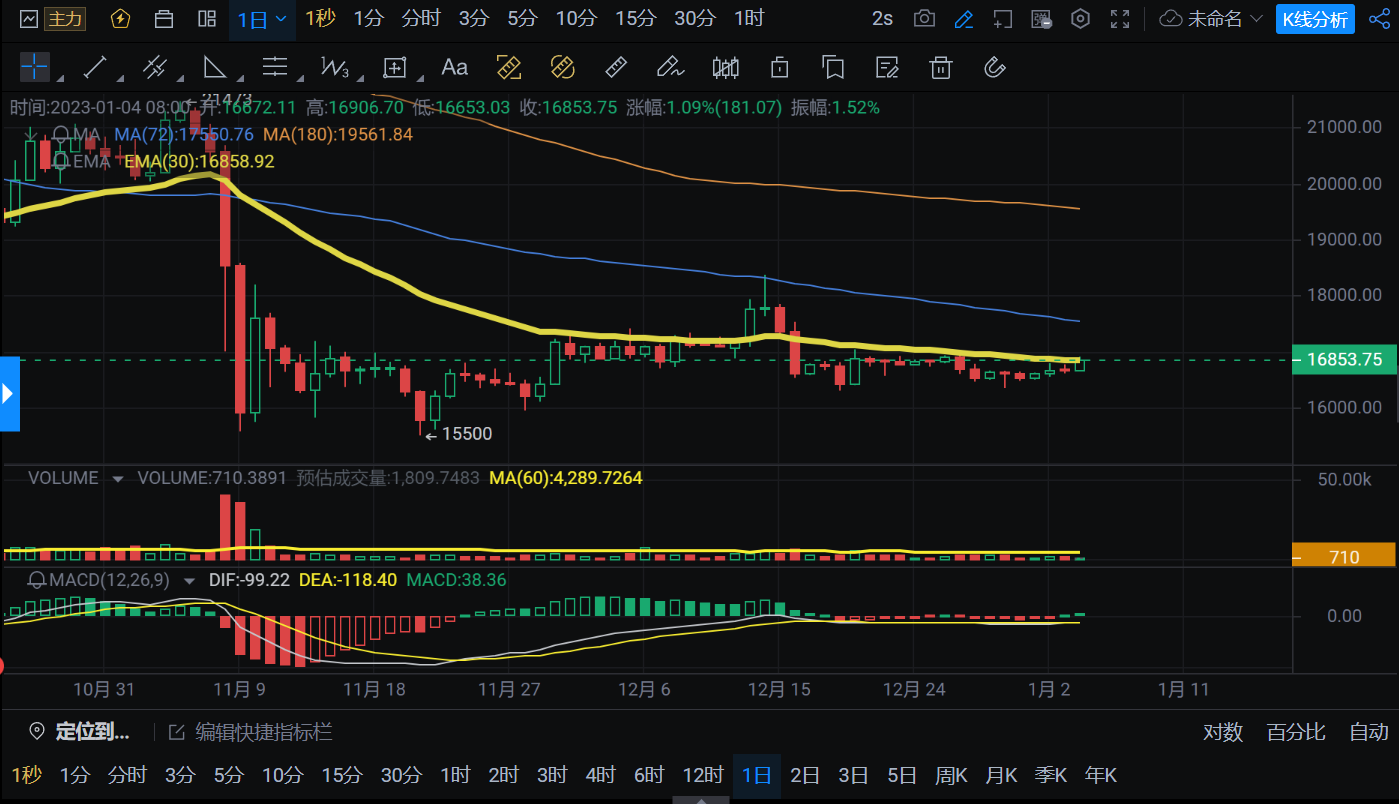Toggle the MACD alert bell icon
Viewport: 1399px width, 804px height.
(x=37, y=580)
